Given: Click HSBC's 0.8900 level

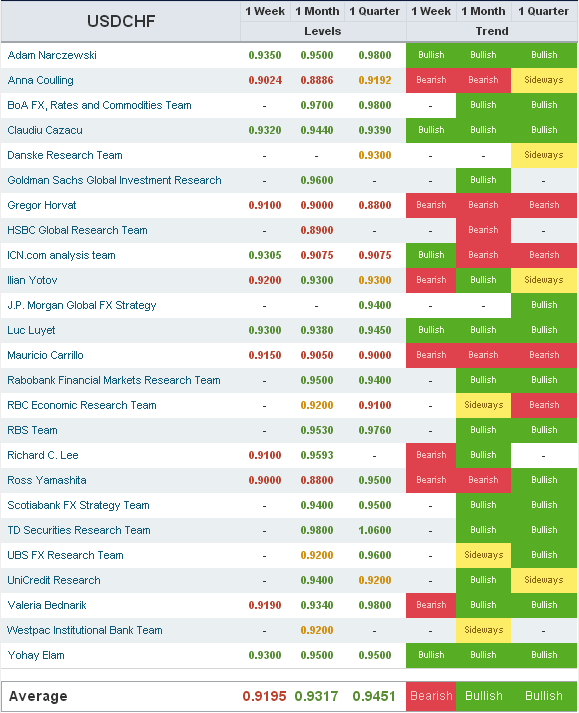Looking at the screenshot, I should (x=317, y=231).
